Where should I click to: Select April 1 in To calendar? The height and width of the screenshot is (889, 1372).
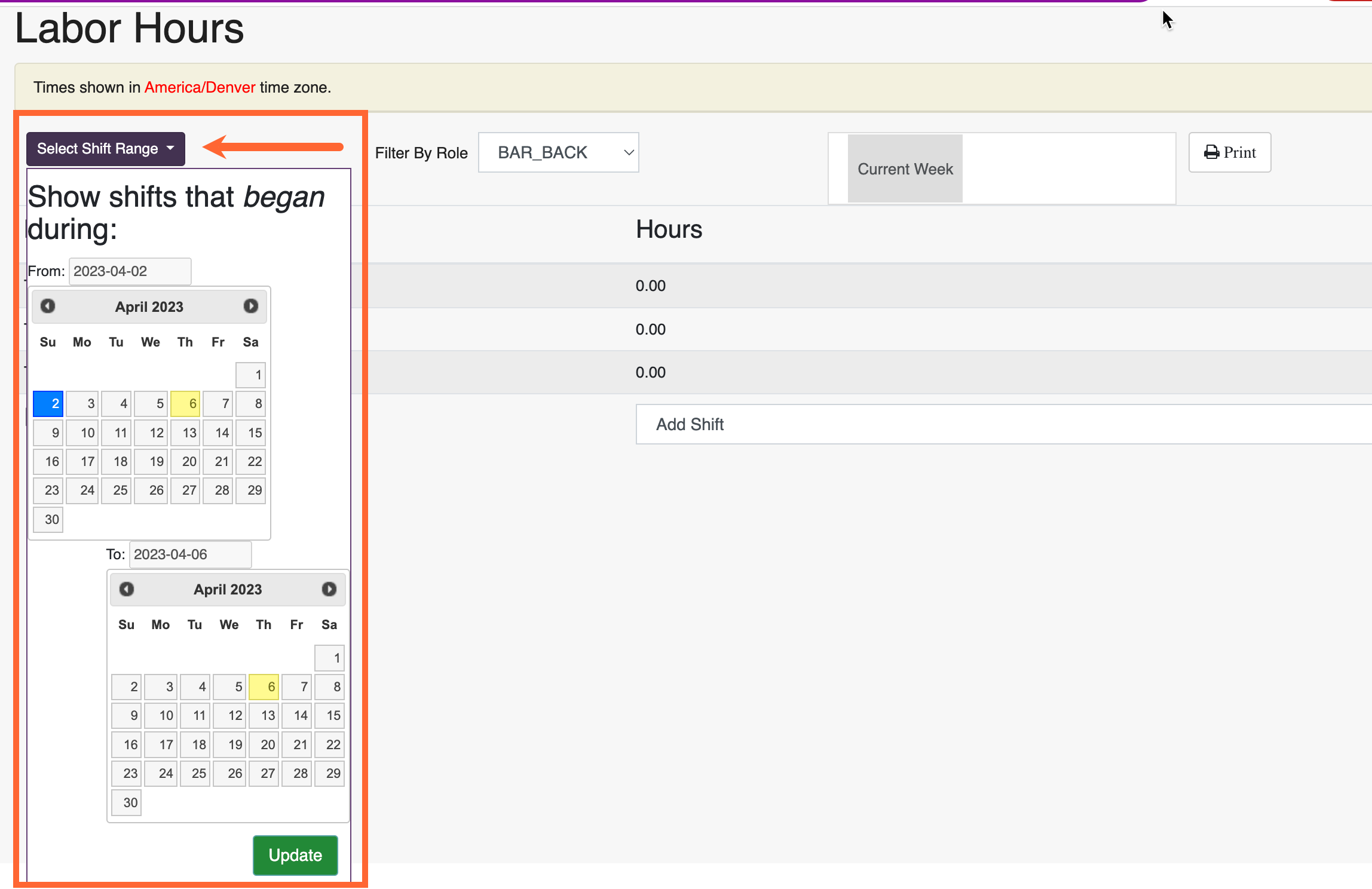329,658
